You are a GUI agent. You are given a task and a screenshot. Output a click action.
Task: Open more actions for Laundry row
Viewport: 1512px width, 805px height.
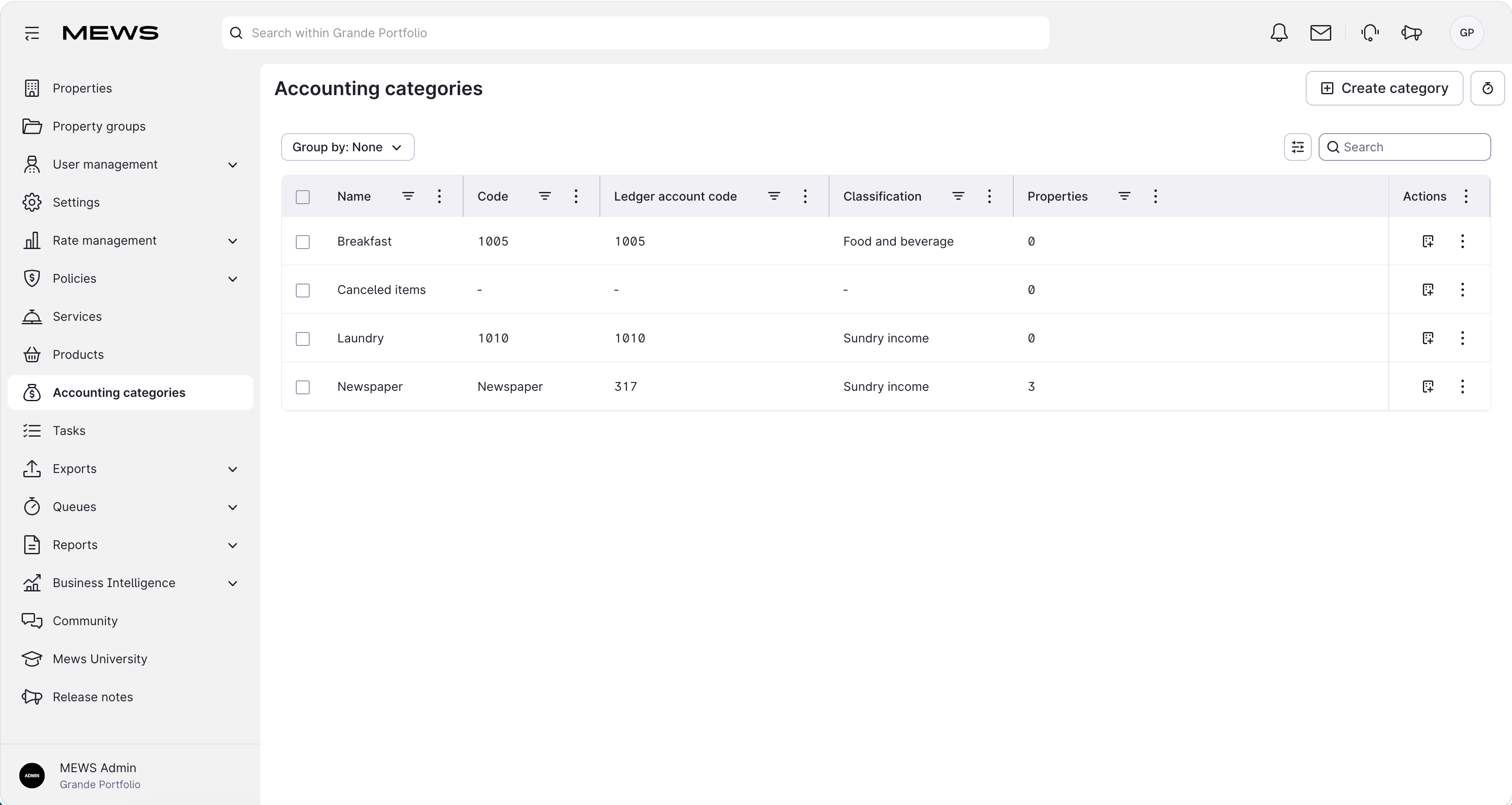click(1463, 338)
